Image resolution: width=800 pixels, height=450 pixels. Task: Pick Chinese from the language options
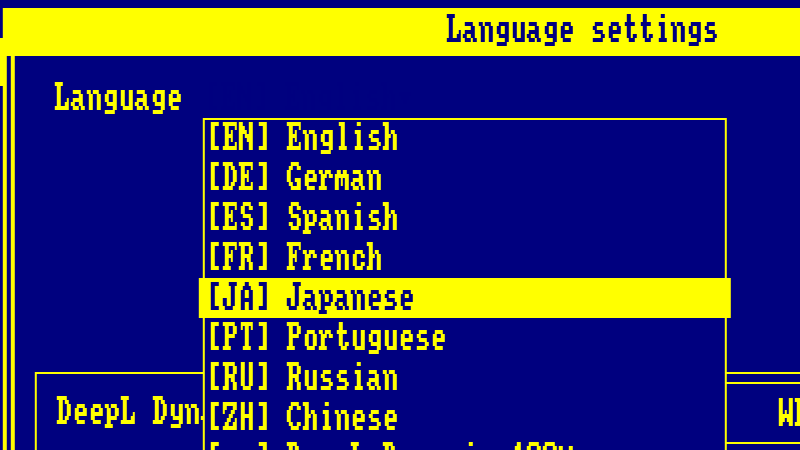tap(342, 416)
